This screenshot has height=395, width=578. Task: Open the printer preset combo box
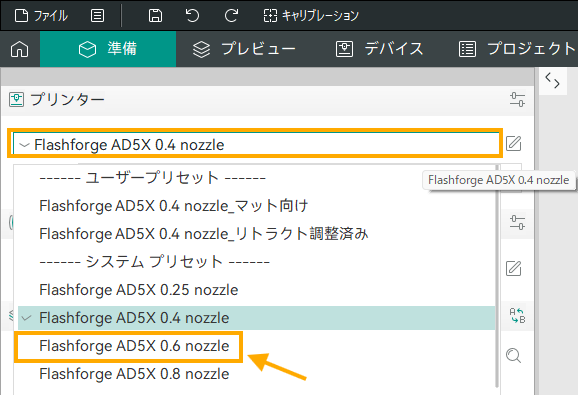pos(256,144)
